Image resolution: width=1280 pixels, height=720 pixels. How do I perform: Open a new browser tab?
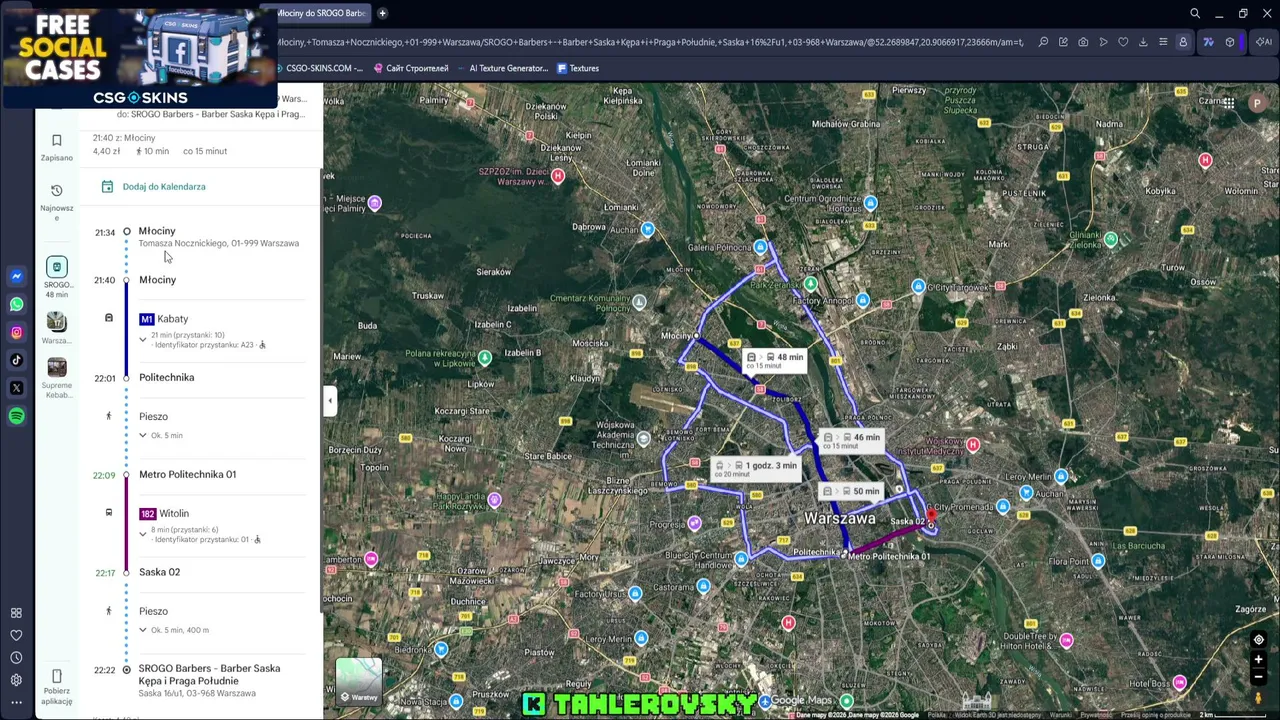(382, 13)
